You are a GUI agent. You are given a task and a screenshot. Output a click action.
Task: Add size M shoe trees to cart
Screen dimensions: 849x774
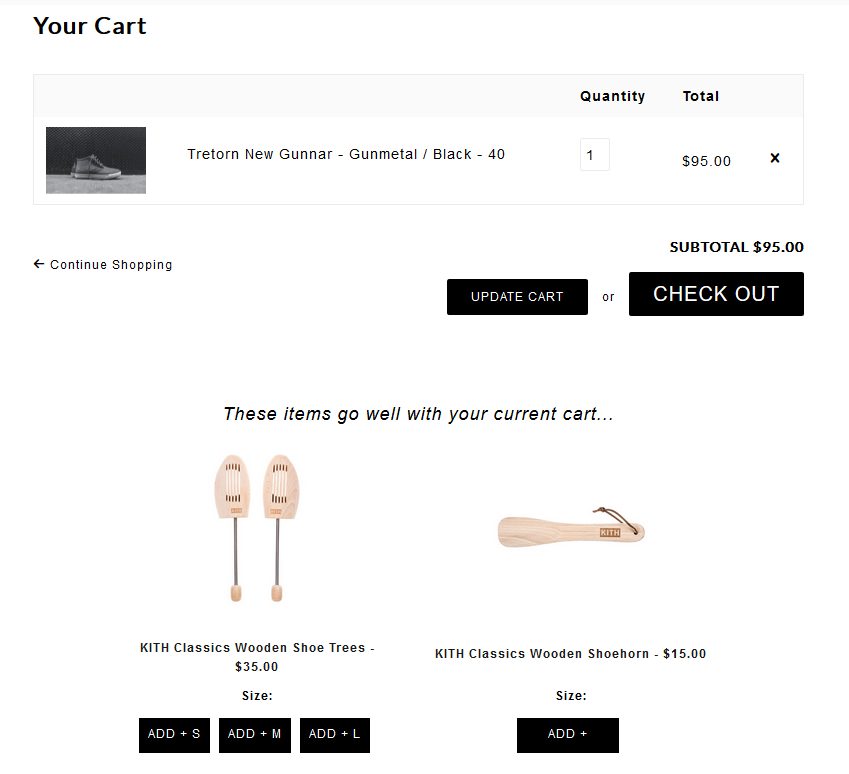(x=255, y=734)
